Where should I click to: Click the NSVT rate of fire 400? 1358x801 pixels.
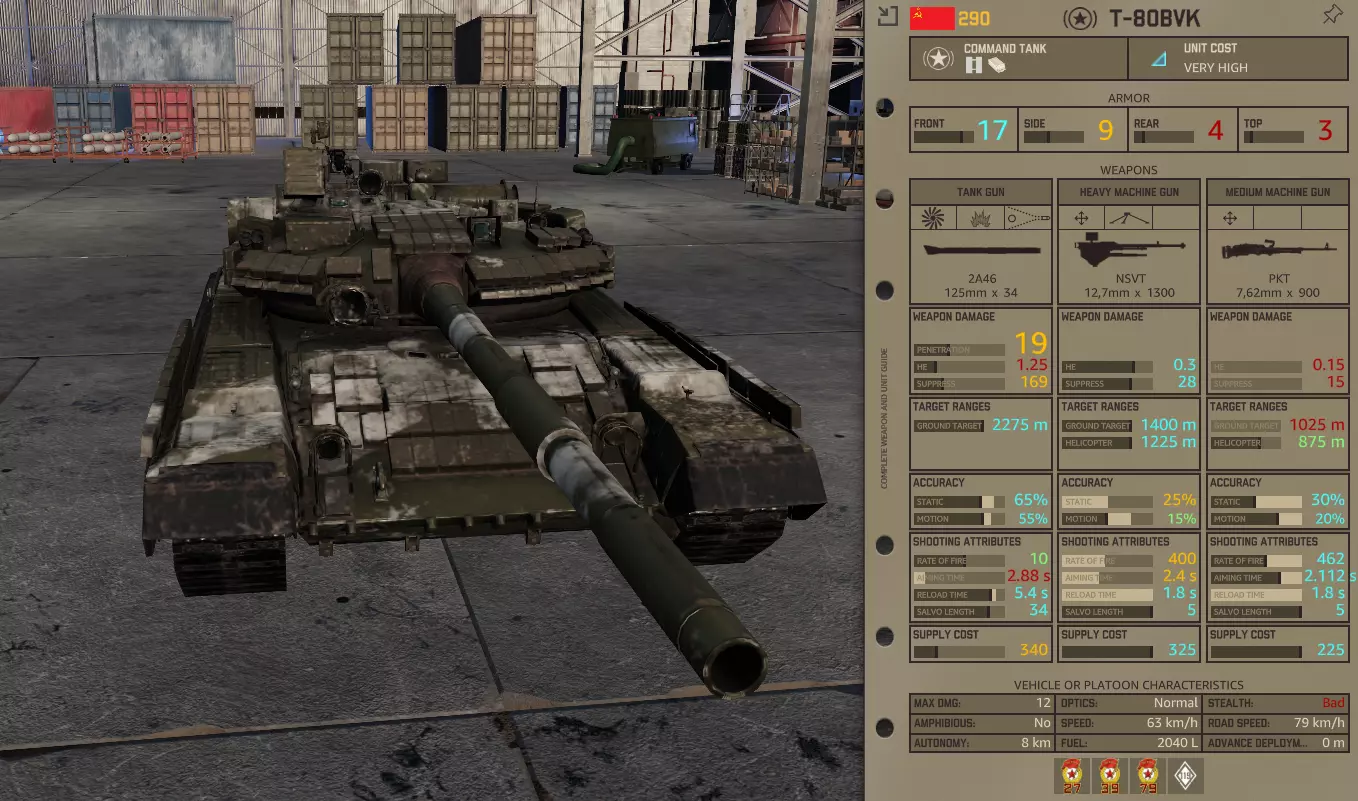(x=1182, y=559)
